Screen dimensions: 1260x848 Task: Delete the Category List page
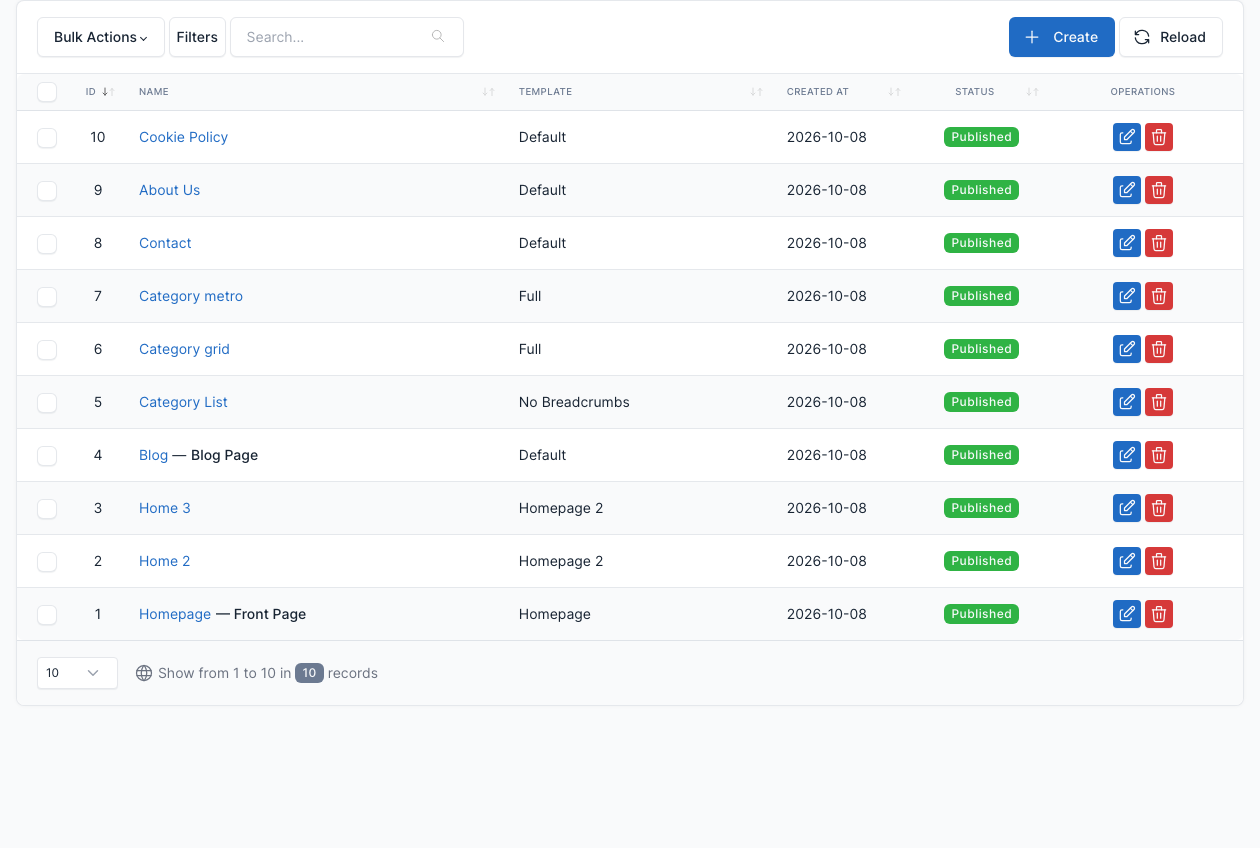tap(1159, 402)
